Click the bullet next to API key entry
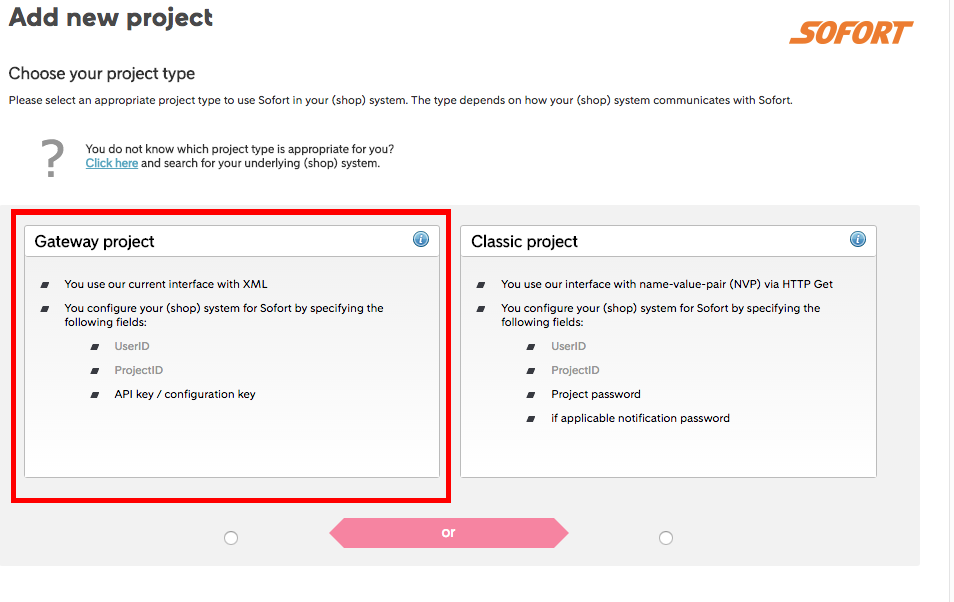This screenshot has height=602, width=954. 95,395
